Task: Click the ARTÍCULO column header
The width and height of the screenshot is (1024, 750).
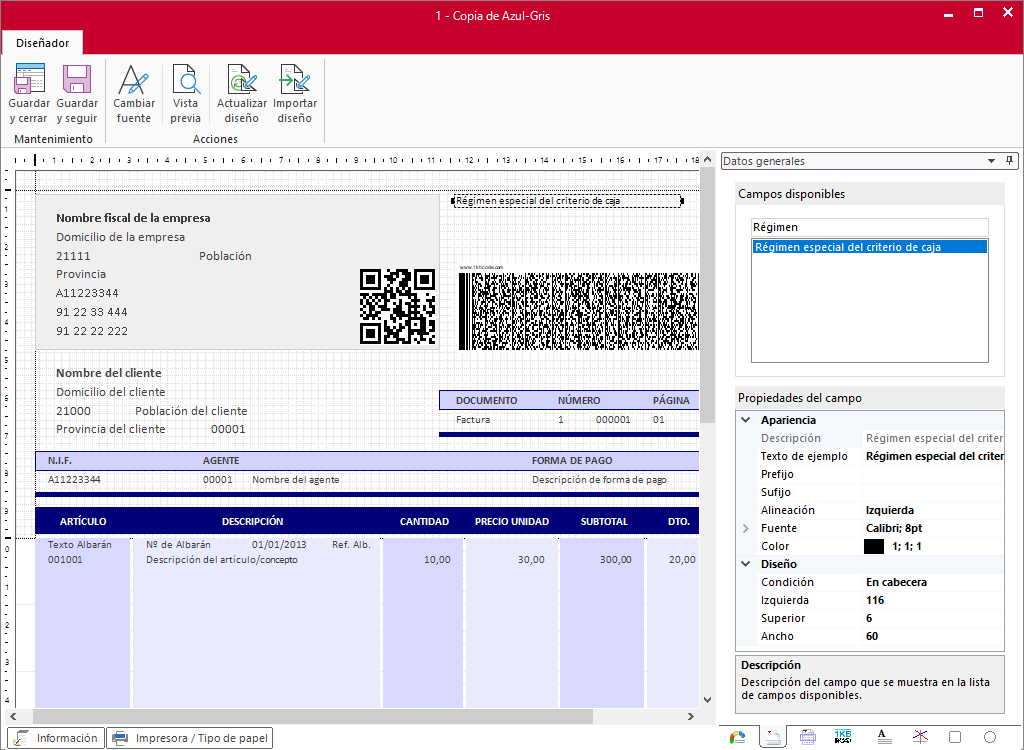Action: [x=83, y=521]
